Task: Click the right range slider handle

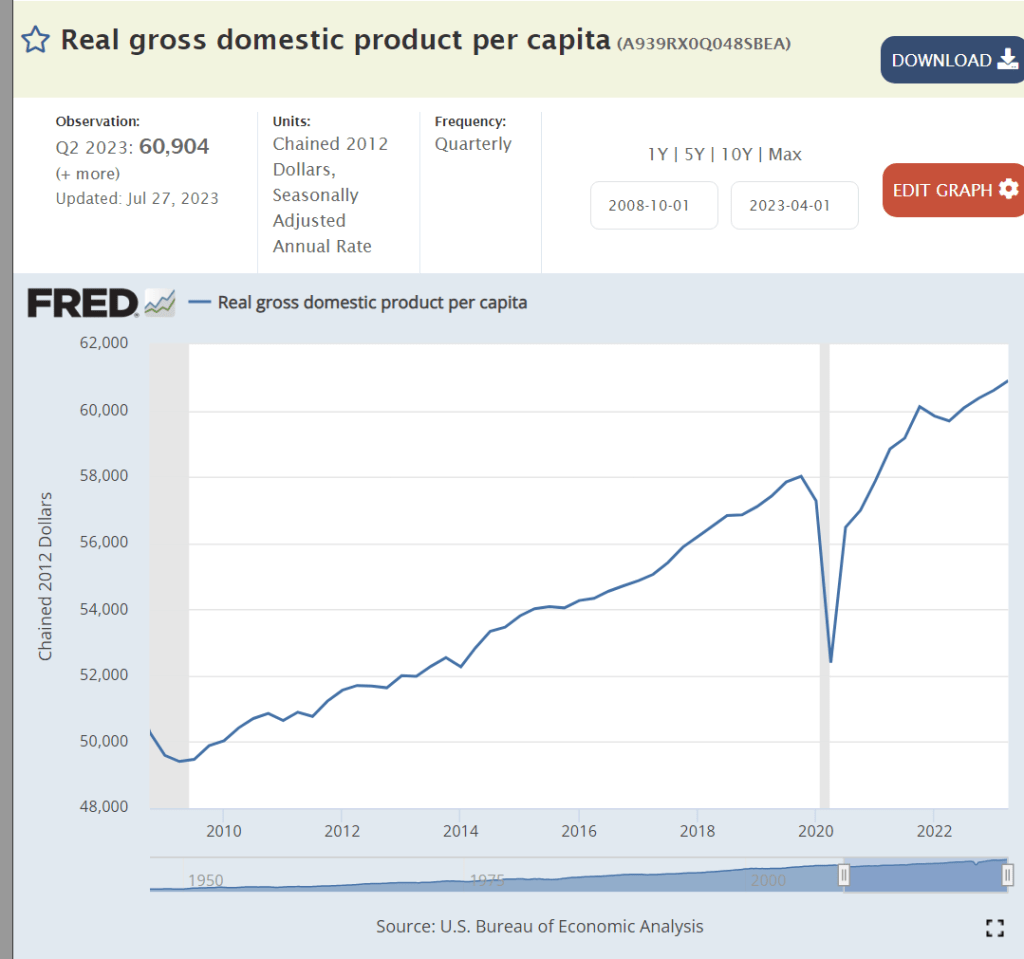Action: click(1008, 875)
